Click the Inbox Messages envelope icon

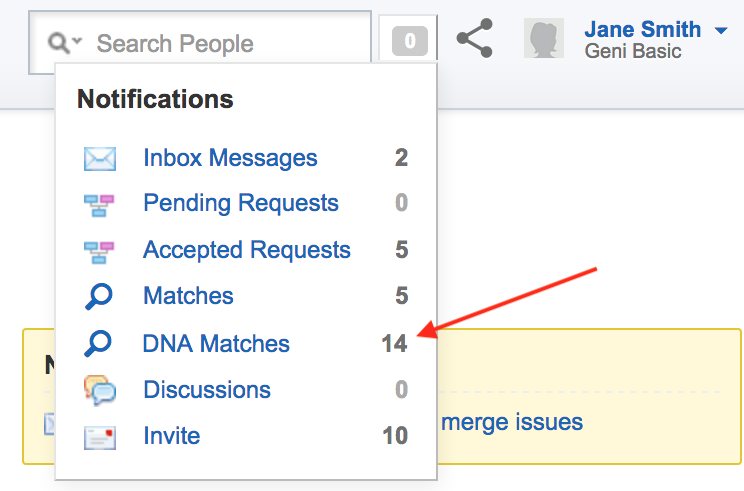100,158
